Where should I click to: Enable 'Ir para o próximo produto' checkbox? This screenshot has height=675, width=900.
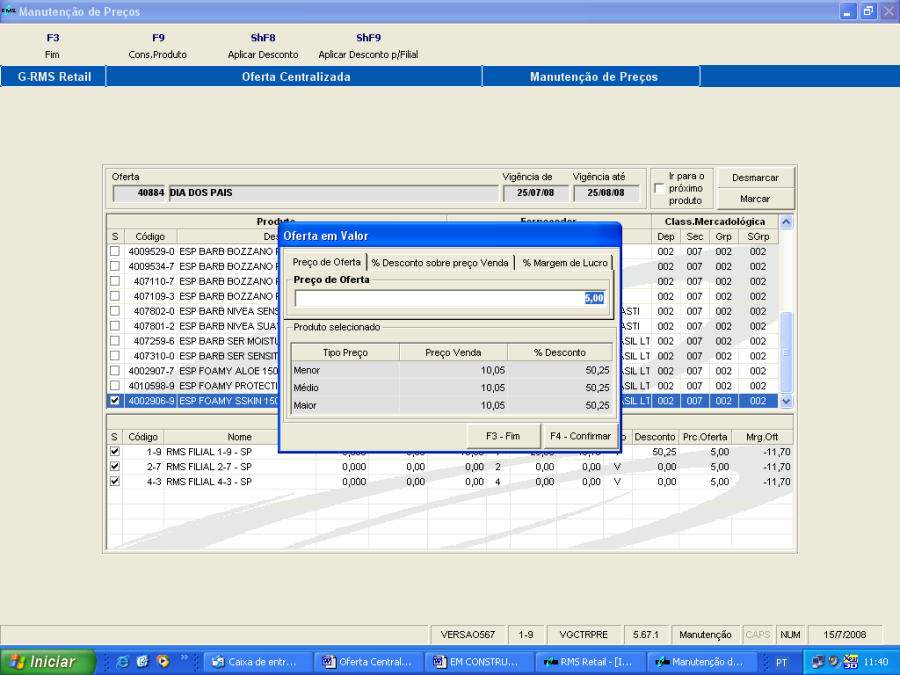[x=659, y=188]
